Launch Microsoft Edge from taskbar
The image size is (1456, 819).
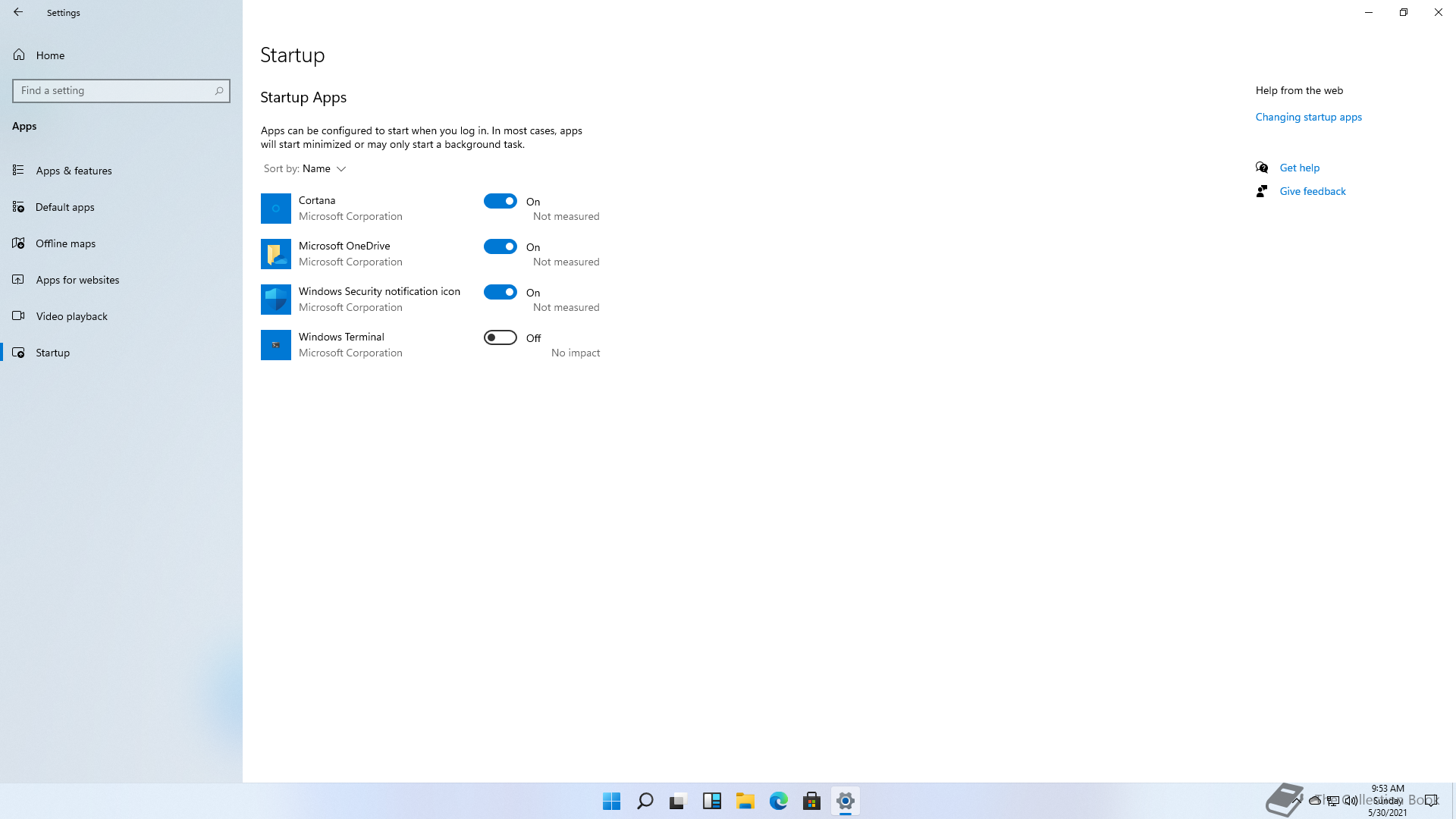(779, 801)
